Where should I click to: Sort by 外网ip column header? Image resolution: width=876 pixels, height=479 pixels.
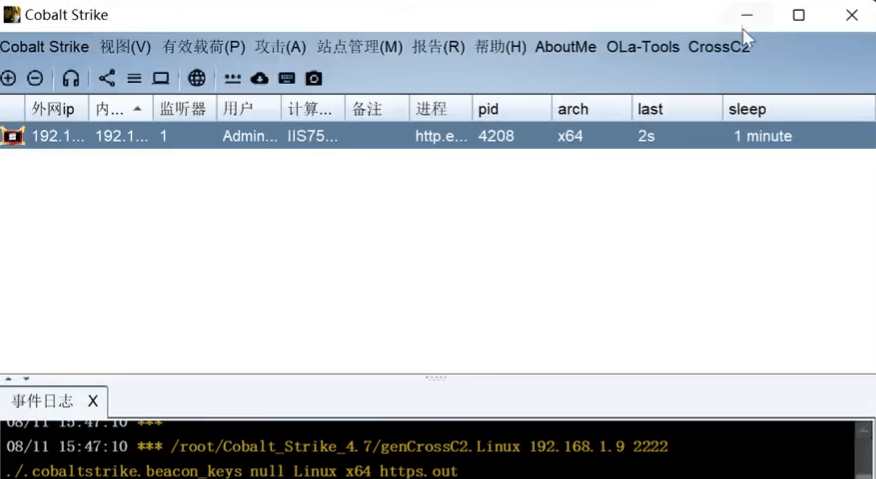pyautogui.click(x=56, y=108)
